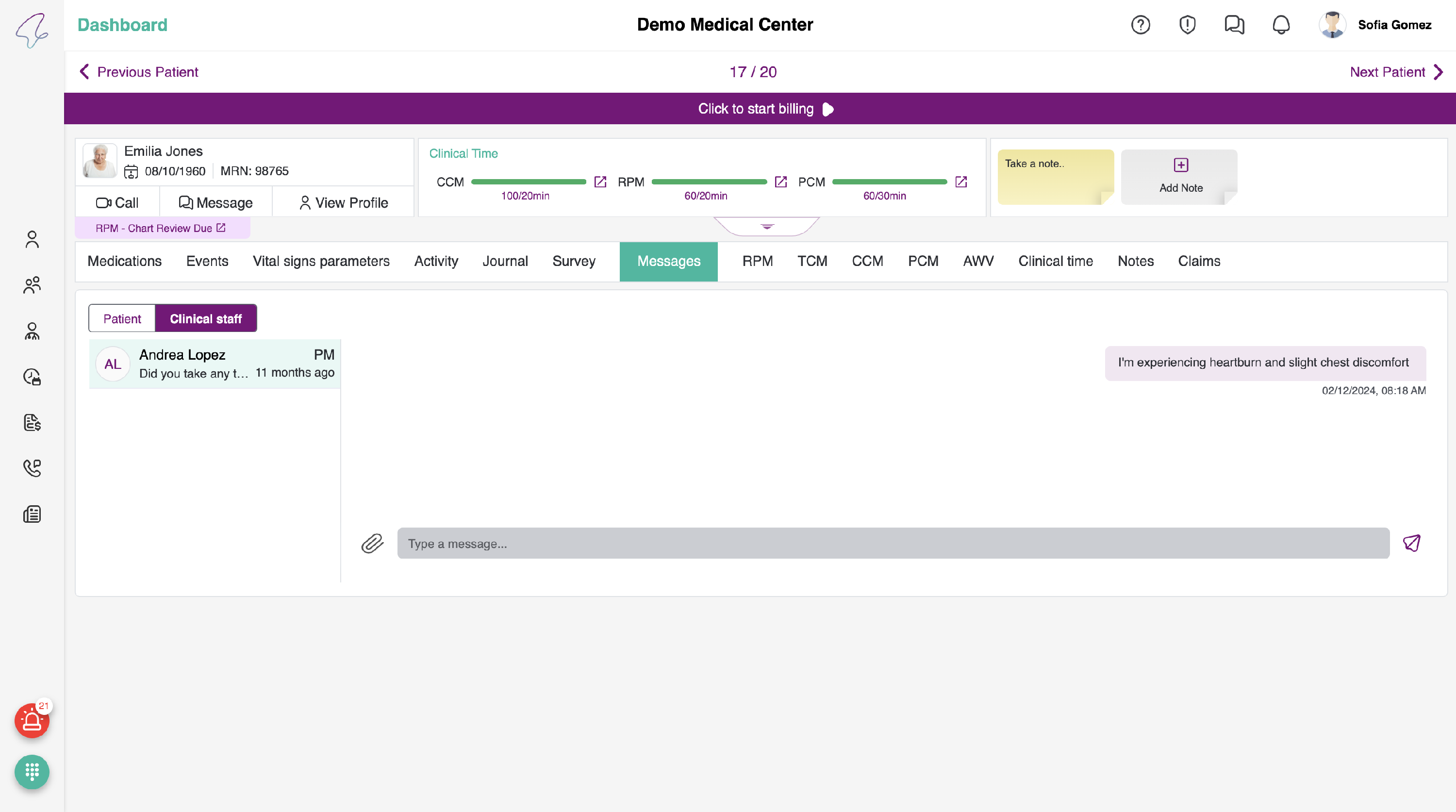Viewport: 1456px width, 812px height.
Task: Switch to the Claims tab
Action: tap(1199, 261)
